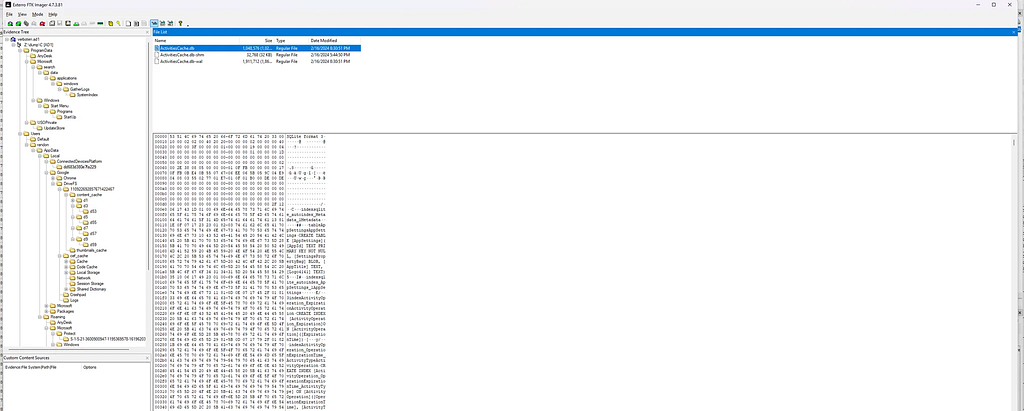Expand the Chrome folder node
The width and height of the screenshot is (1024, 411).
(52, 178)
